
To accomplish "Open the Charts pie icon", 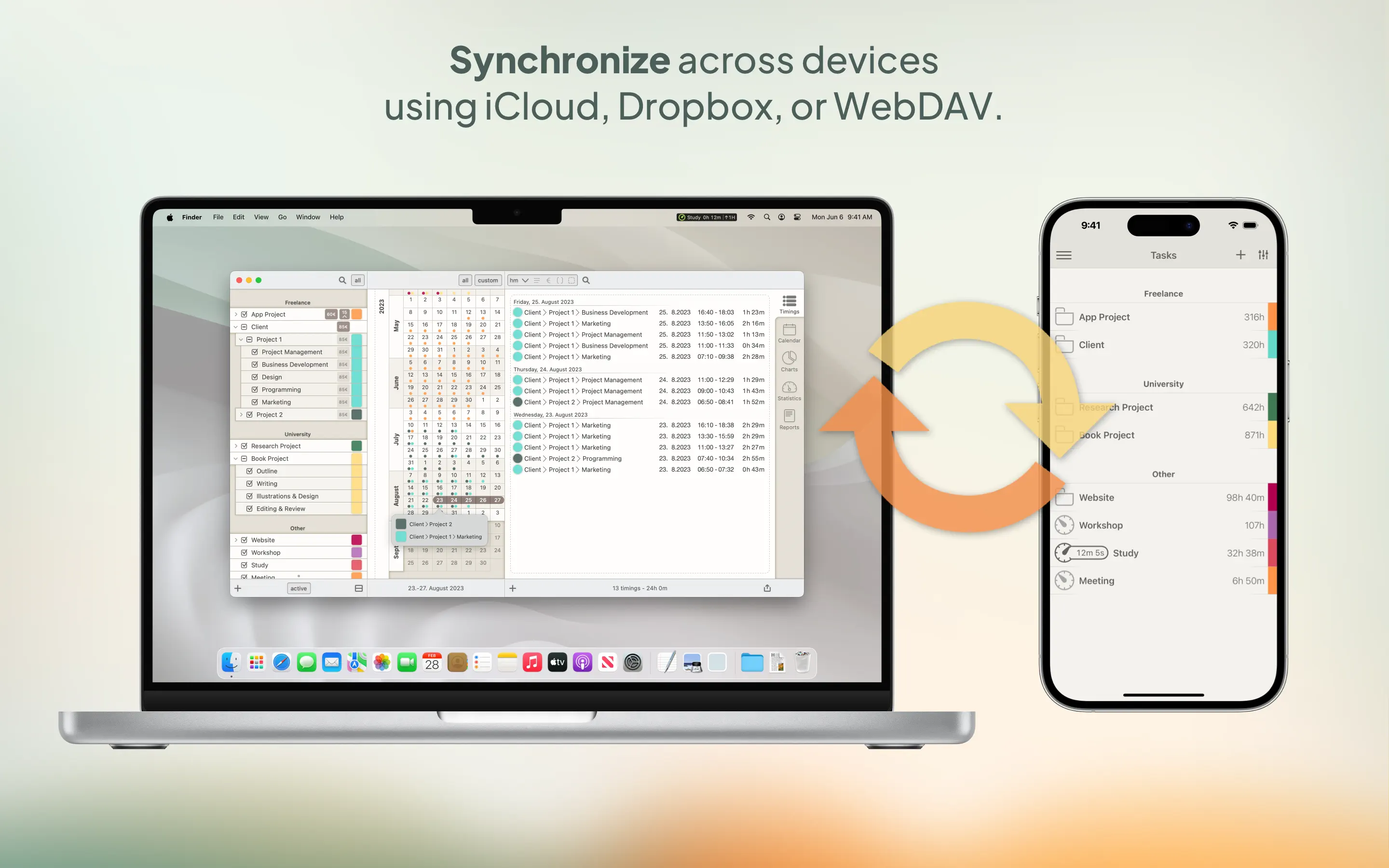I will tap(789, 359).
